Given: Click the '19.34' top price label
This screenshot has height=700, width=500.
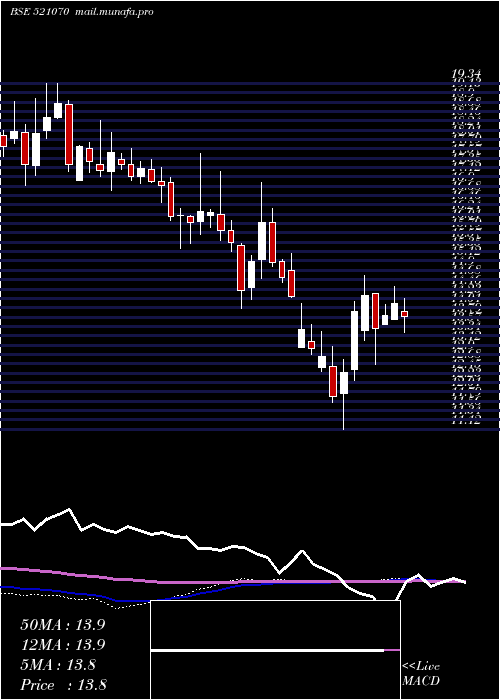Looking at the screenshot, I should pos(468,74).
